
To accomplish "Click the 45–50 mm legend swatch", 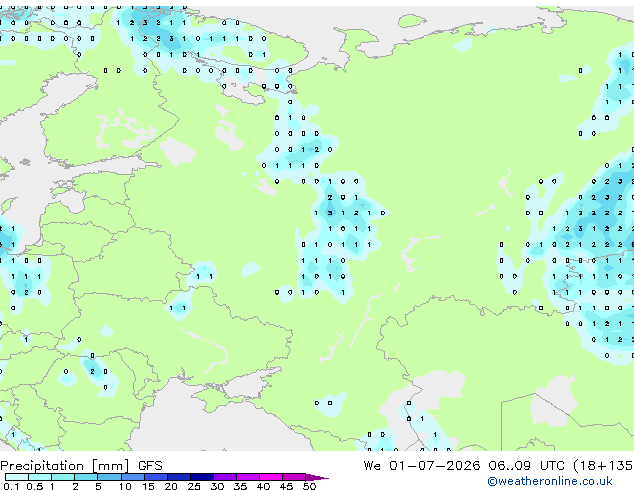I will pos(294,477).
